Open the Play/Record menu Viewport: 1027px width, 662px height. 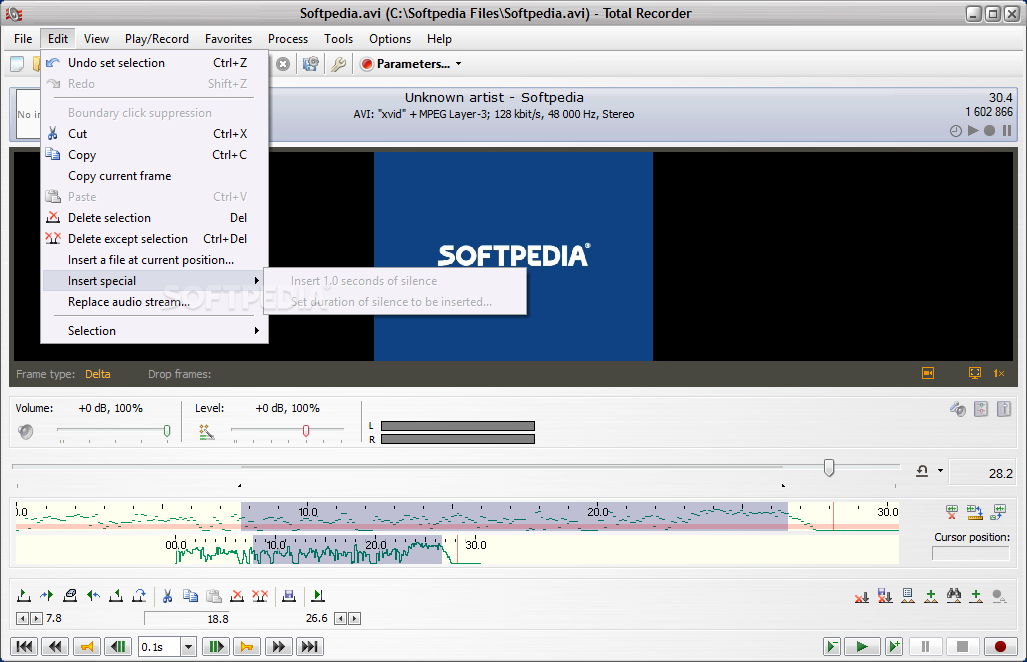click(157, 39)
